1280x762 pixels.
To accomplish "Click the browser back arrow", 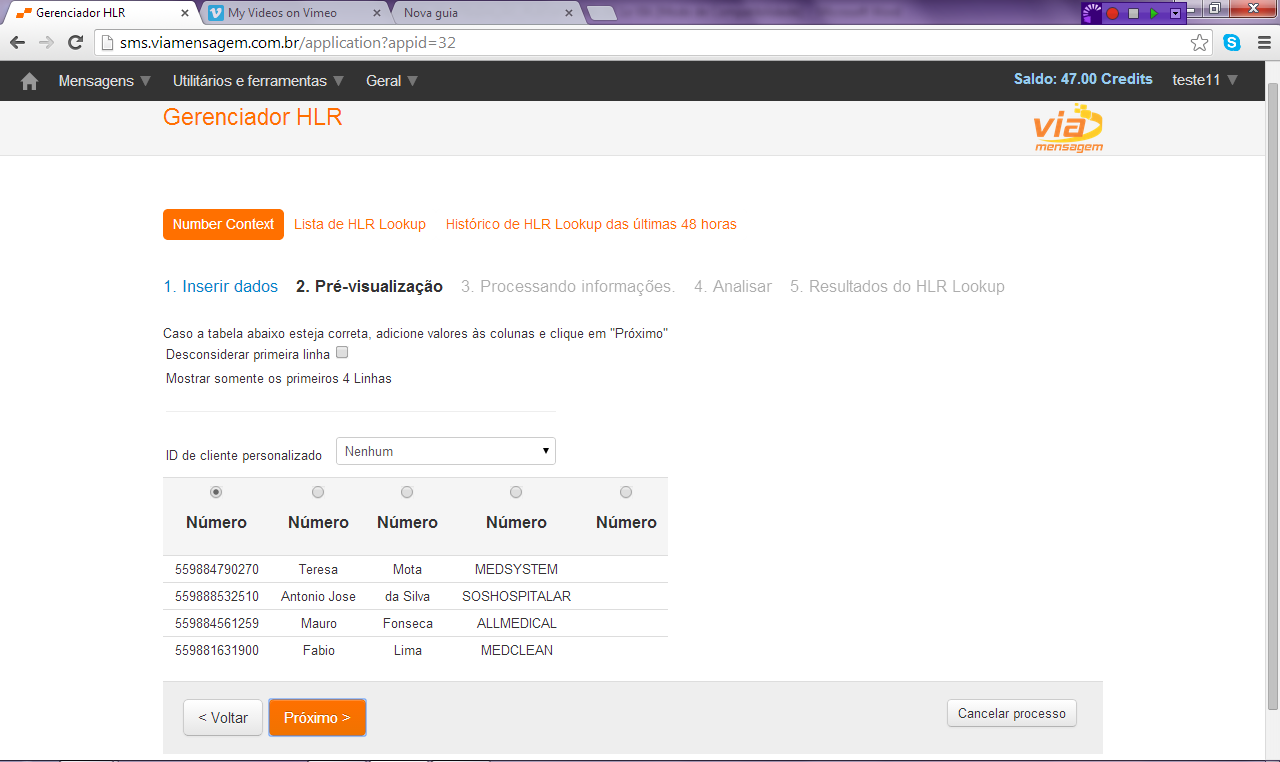I will coord(17,43).
